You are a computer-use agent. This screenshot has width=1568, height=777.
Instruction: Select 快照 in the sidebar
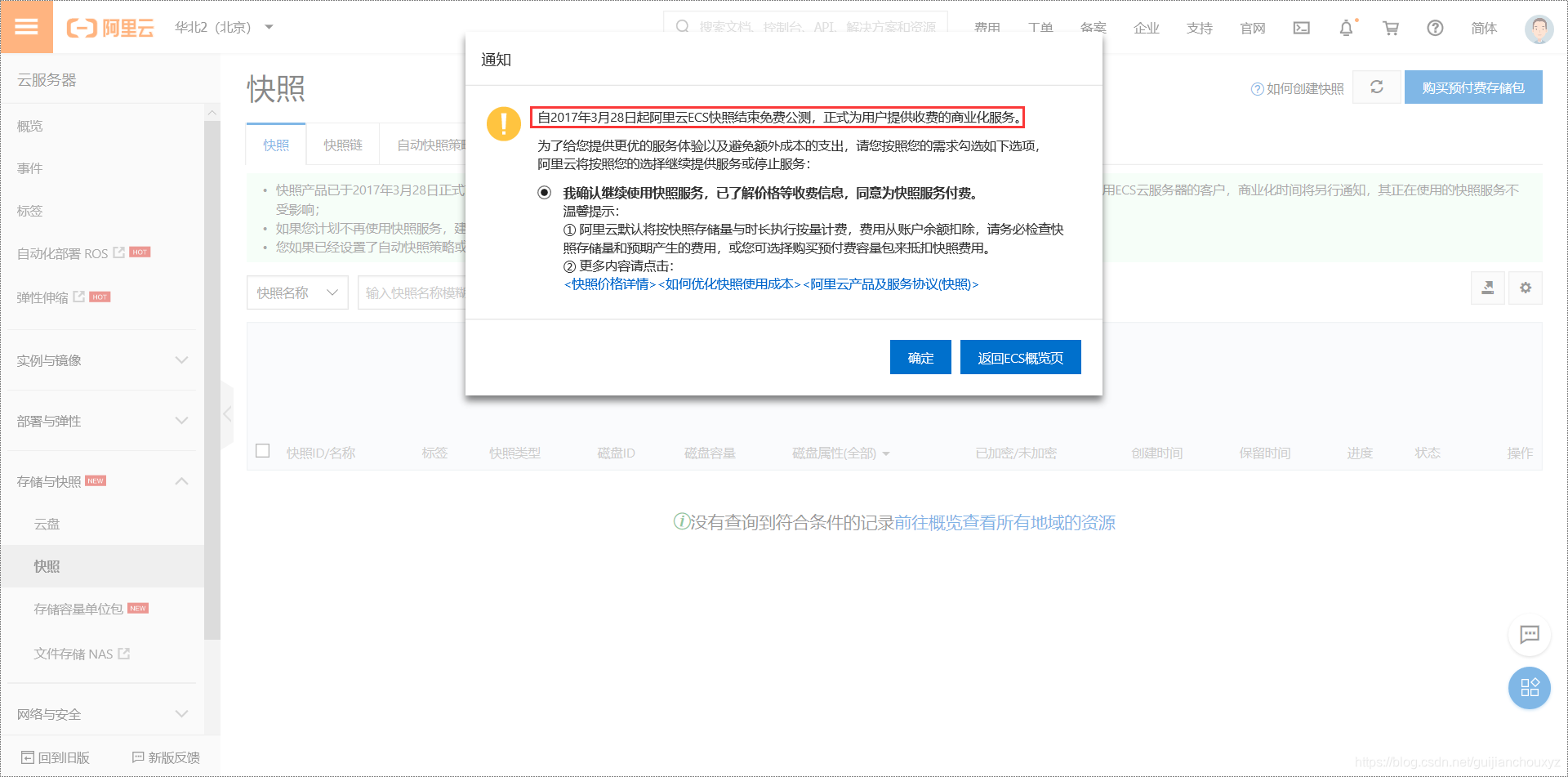(x=103, y=566)
